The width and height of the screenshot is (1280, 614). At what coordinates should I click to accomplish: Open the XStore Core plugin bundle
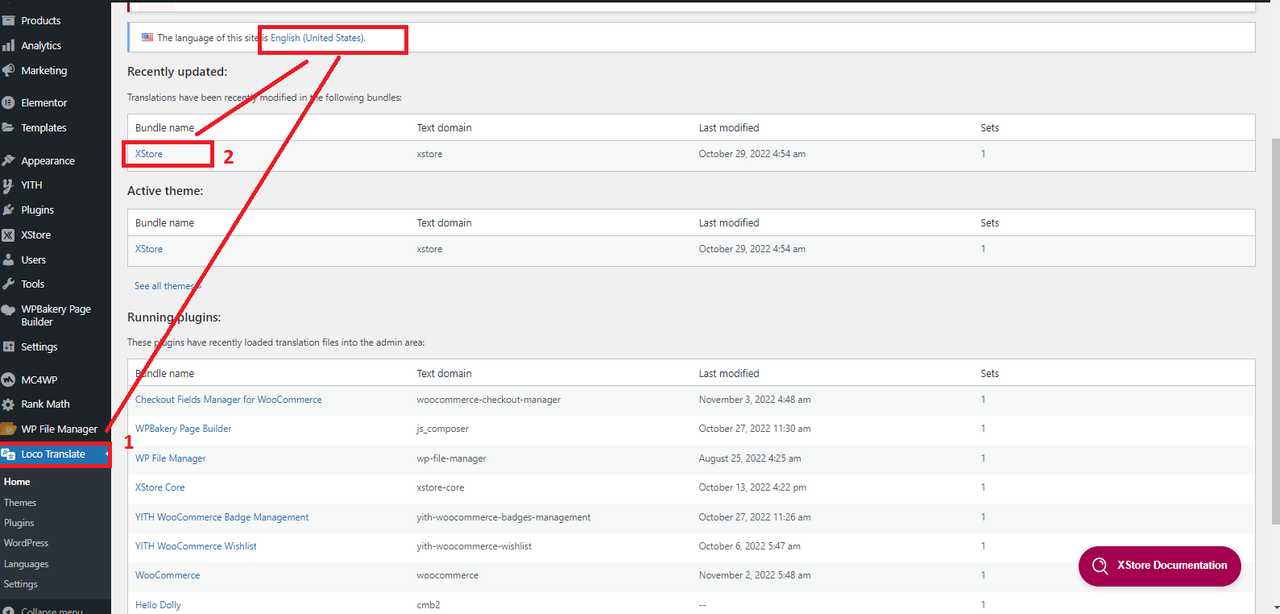[160, 487]
